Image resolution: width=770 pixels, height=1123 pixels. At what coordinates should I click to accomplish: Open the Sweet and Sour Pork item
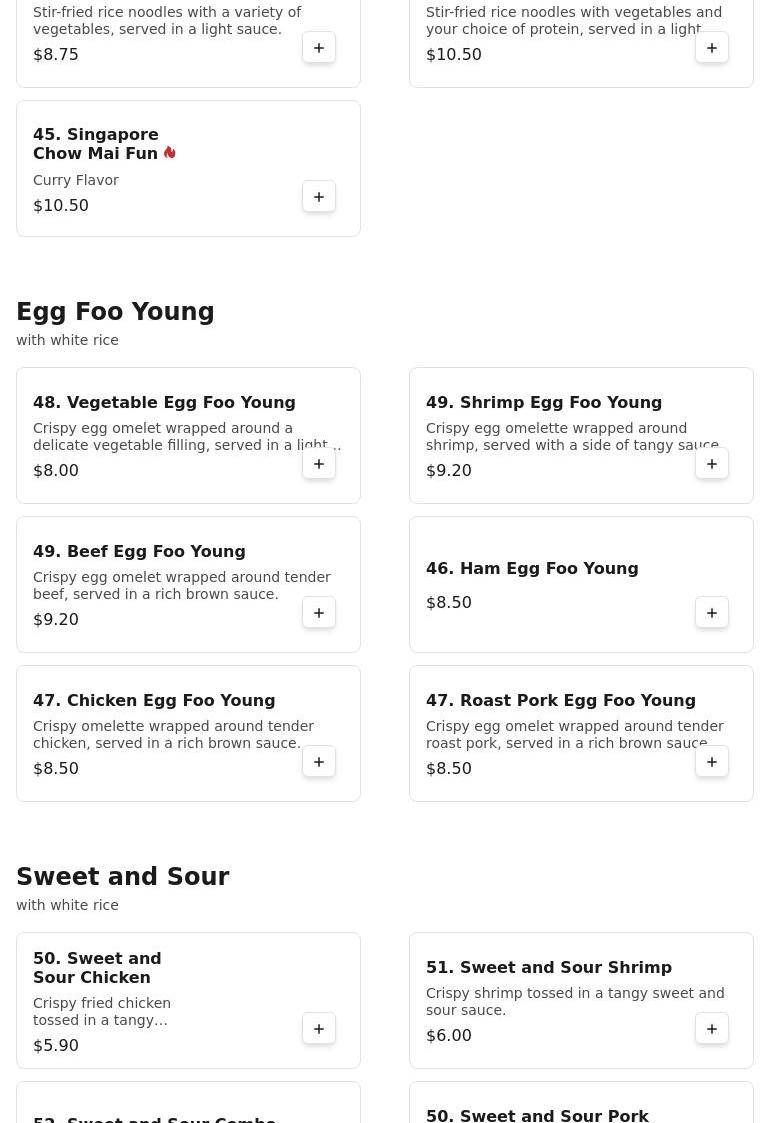pos(537,1115)
